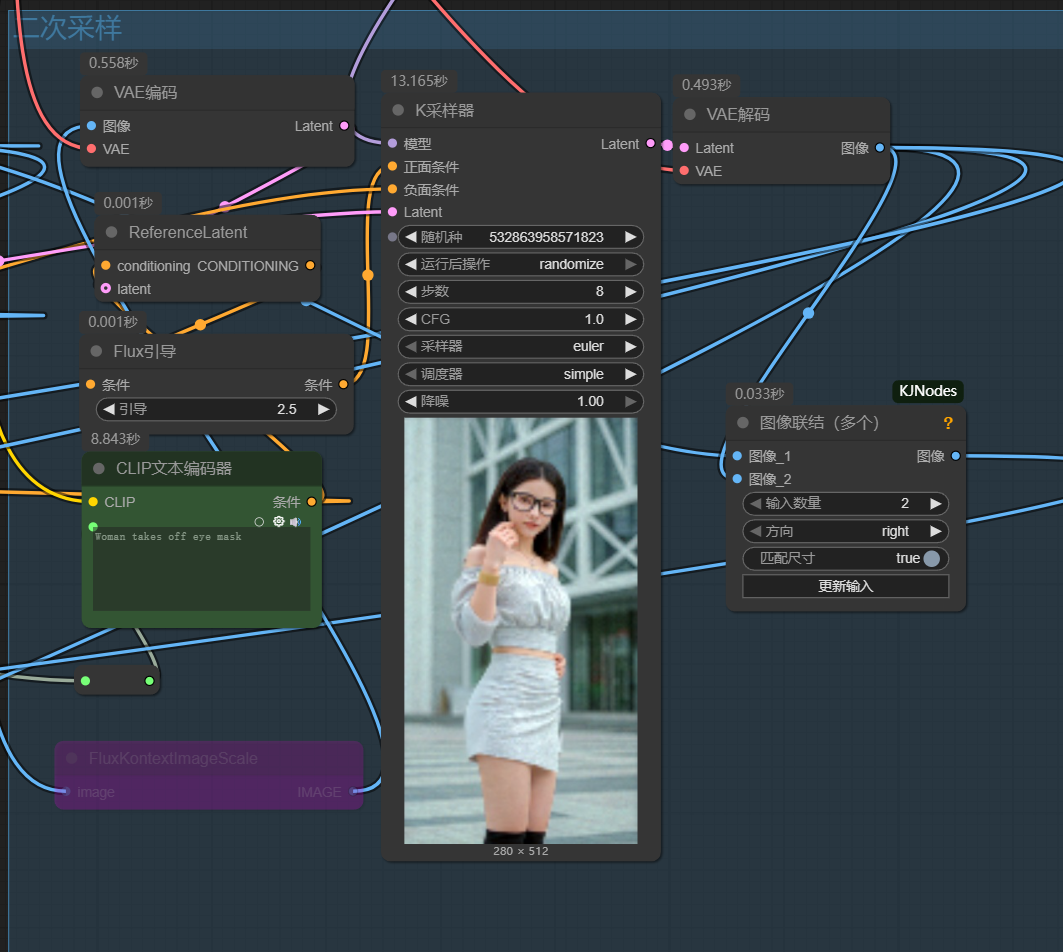
Task: Open the orange question mark help on 图像联结 node
Action: [948, 423]
